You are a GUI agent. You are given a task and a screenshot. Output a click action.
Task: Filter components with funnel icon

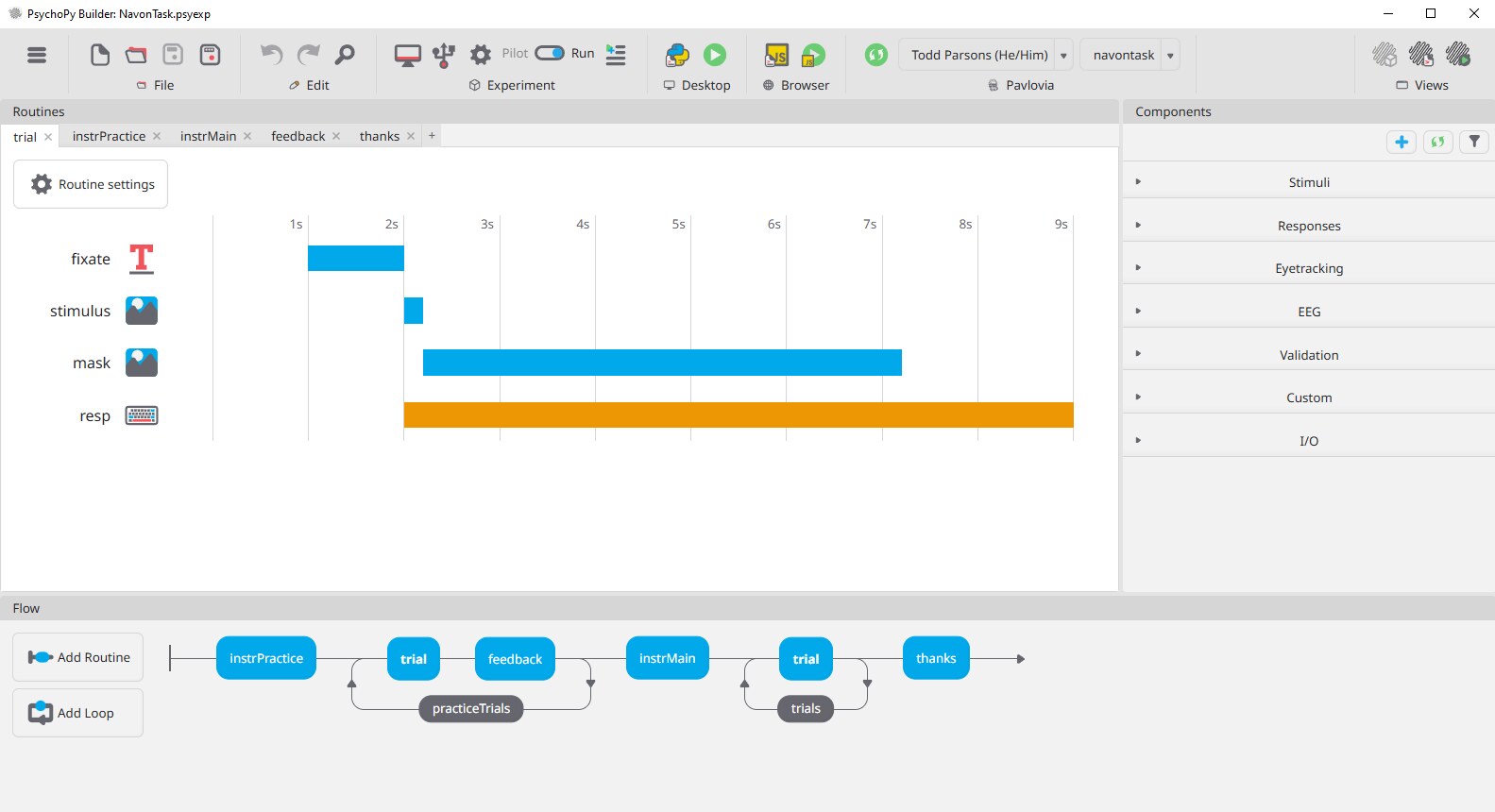coord(1474,142)
